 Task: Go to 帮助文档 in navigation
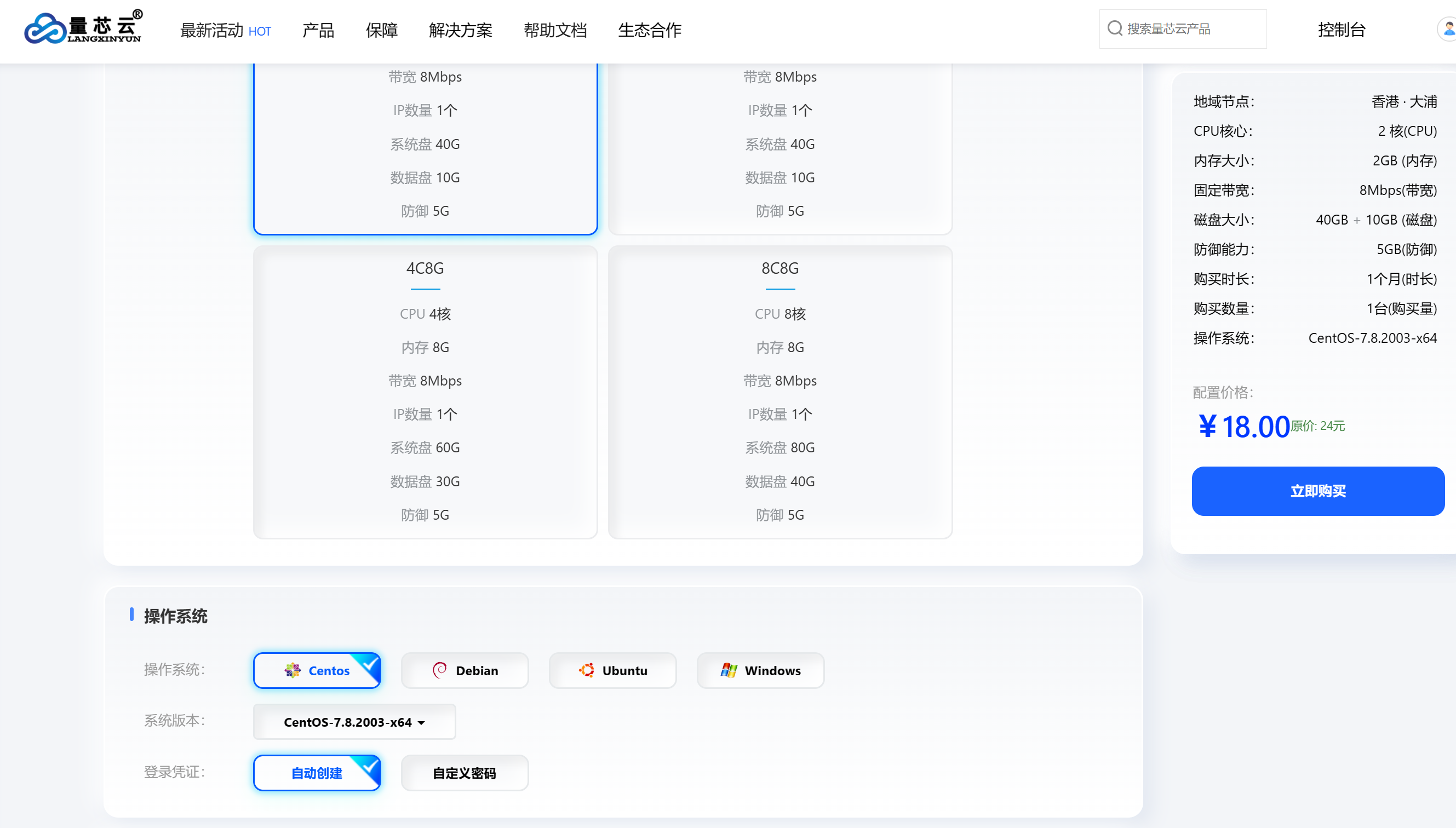(x=554, y=30)
